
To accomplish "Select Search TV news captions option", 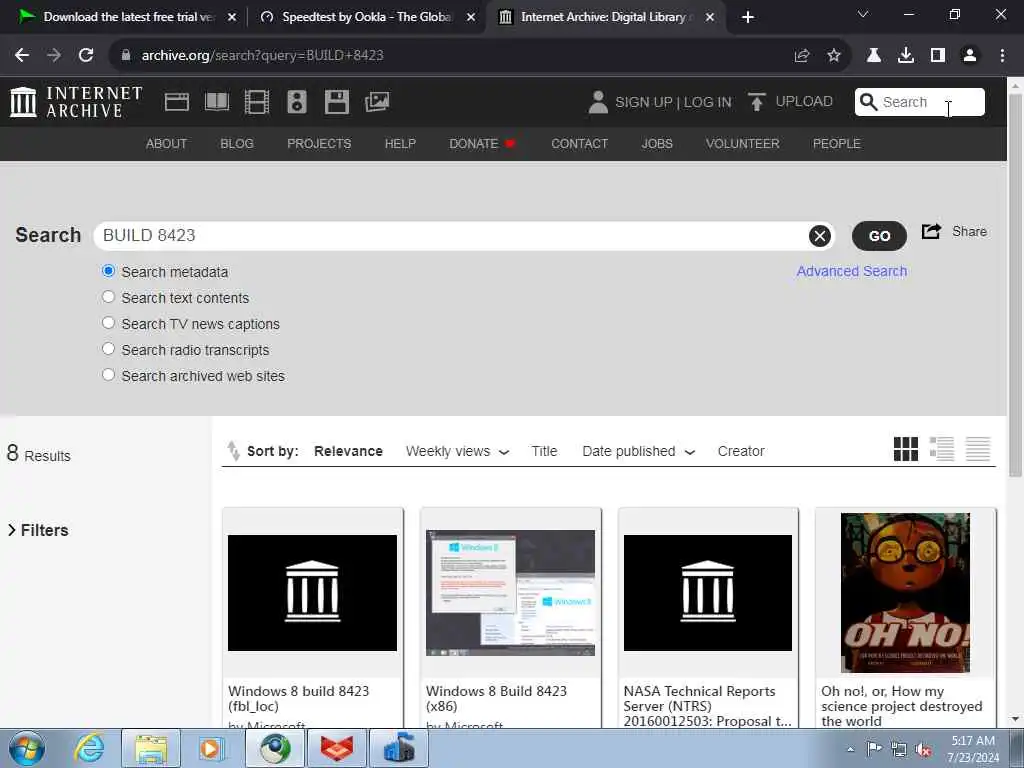I will [x=108, y=323].
